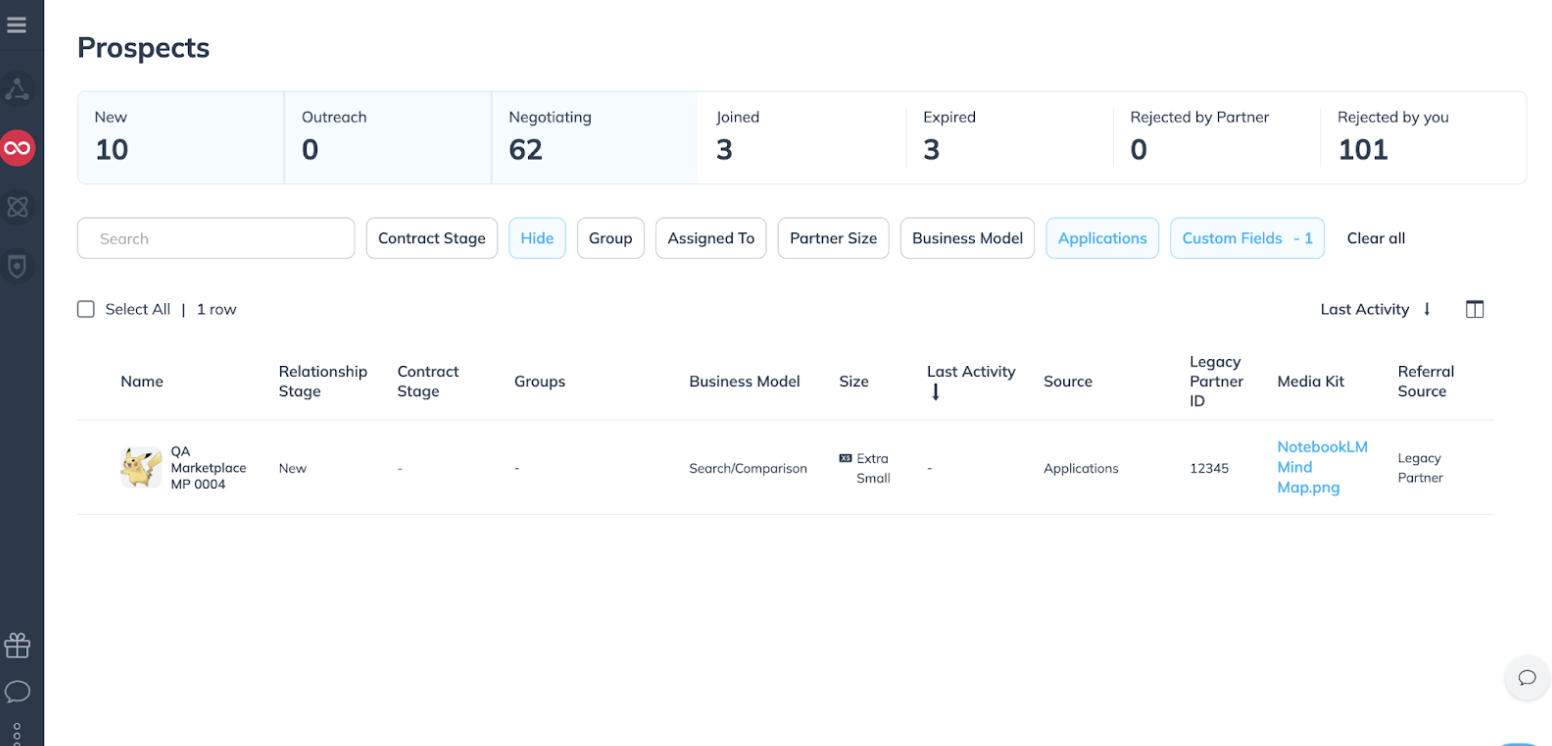1552x746 pixels.
Task: Open the Partner Size filter dropdown
Action: click(833, 238)
